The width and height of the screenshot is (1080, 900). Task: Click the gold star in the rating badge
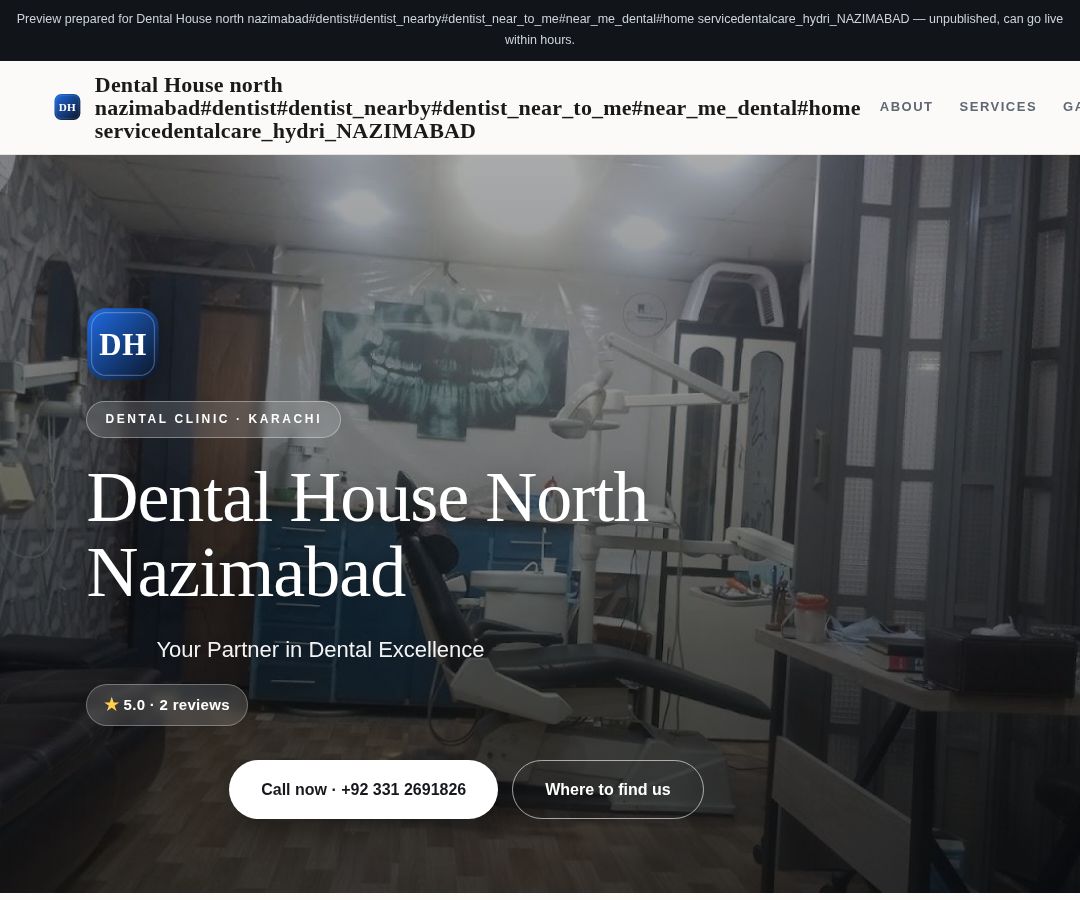click(112, 704)
